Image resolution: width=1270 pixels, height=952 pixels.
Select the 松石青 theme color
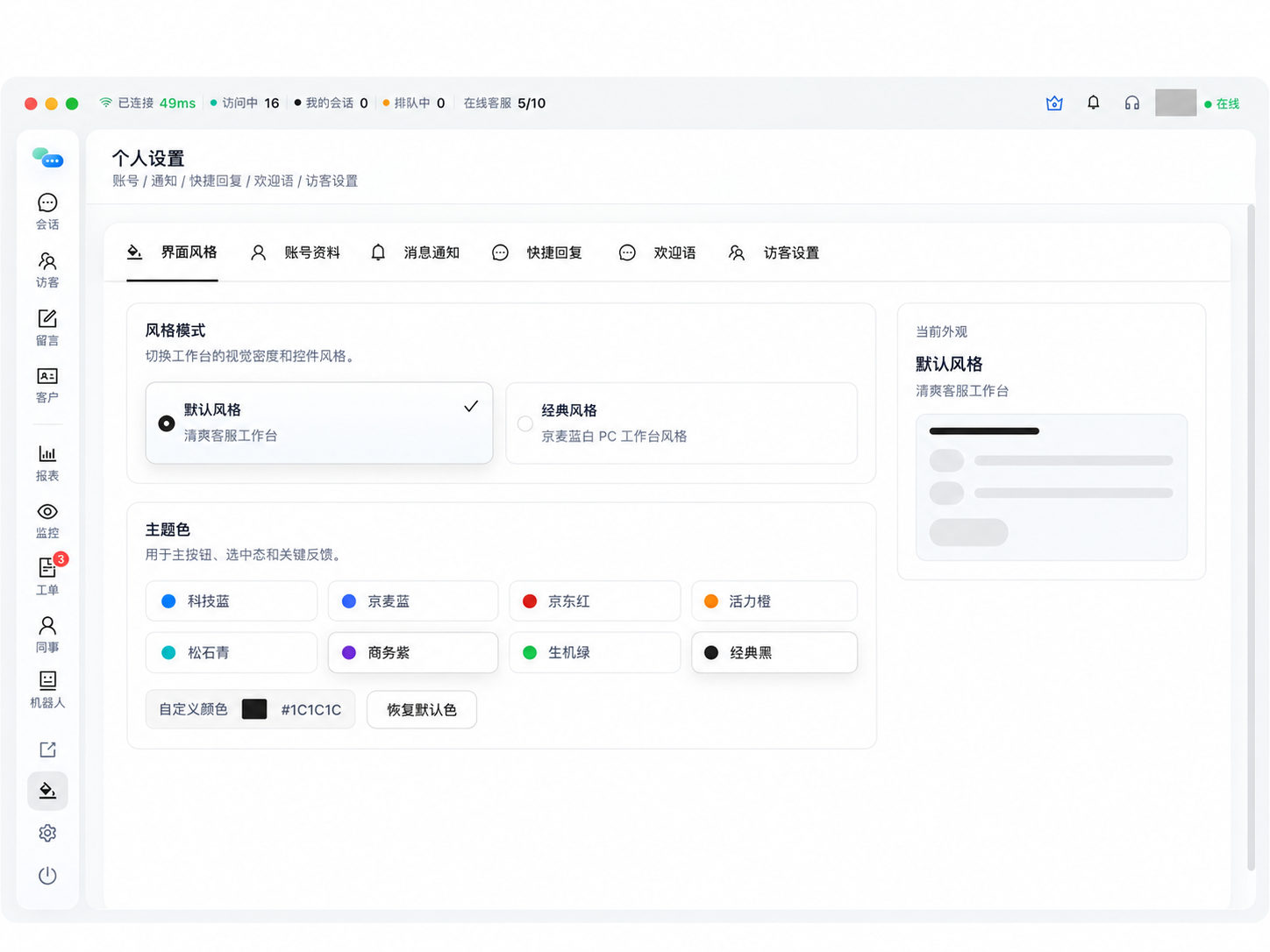point(232,652)
